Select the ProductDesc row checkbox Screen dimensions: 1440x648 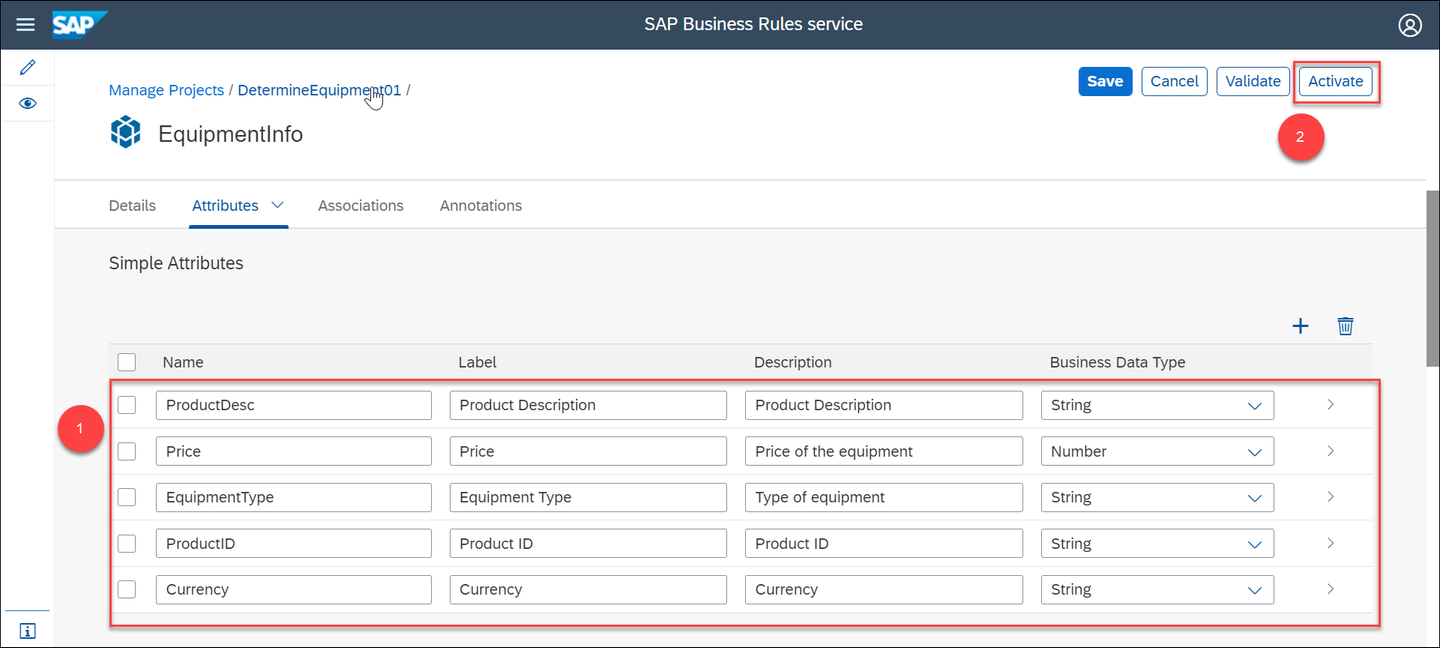[127, 405]
